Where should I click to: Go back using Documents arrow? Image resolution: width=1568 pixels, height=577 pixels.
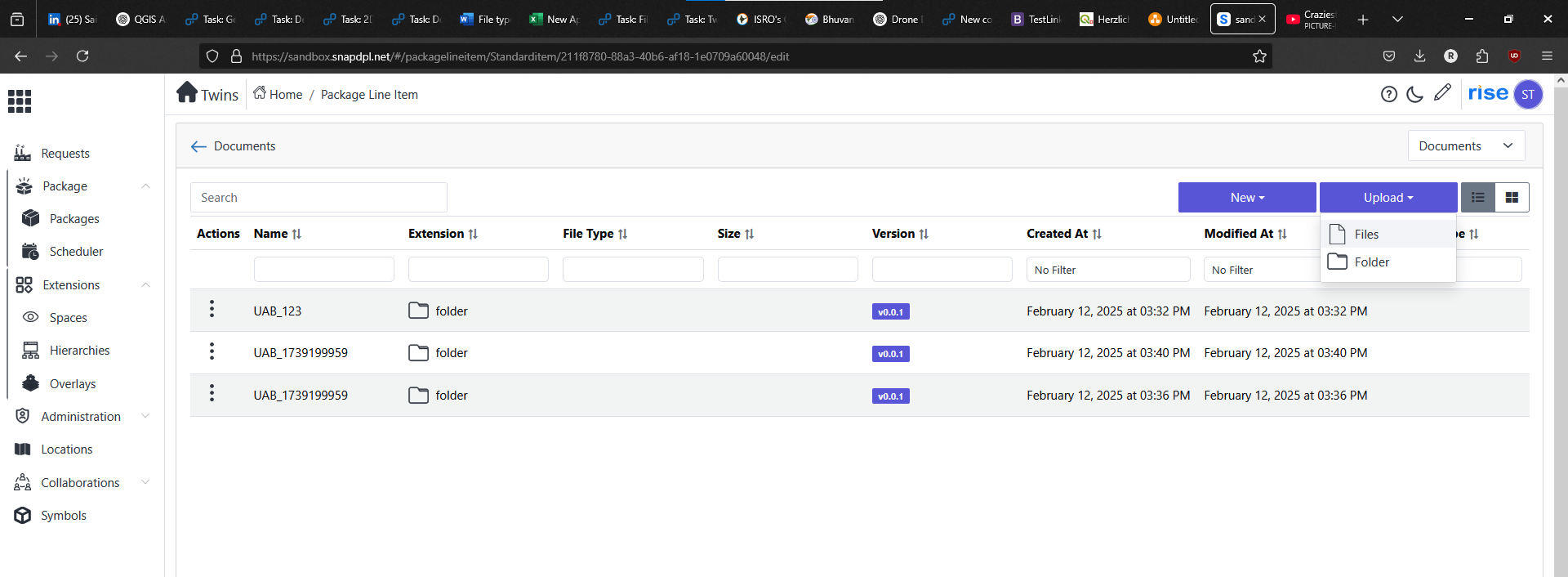tap(198, 146)
